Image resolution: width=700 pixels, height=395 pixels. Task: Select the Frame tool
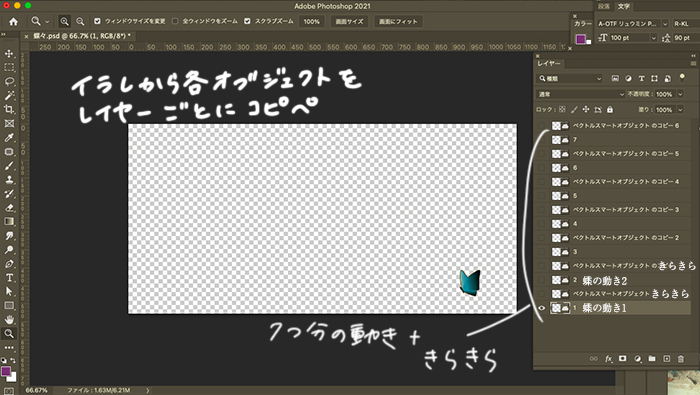9,124
